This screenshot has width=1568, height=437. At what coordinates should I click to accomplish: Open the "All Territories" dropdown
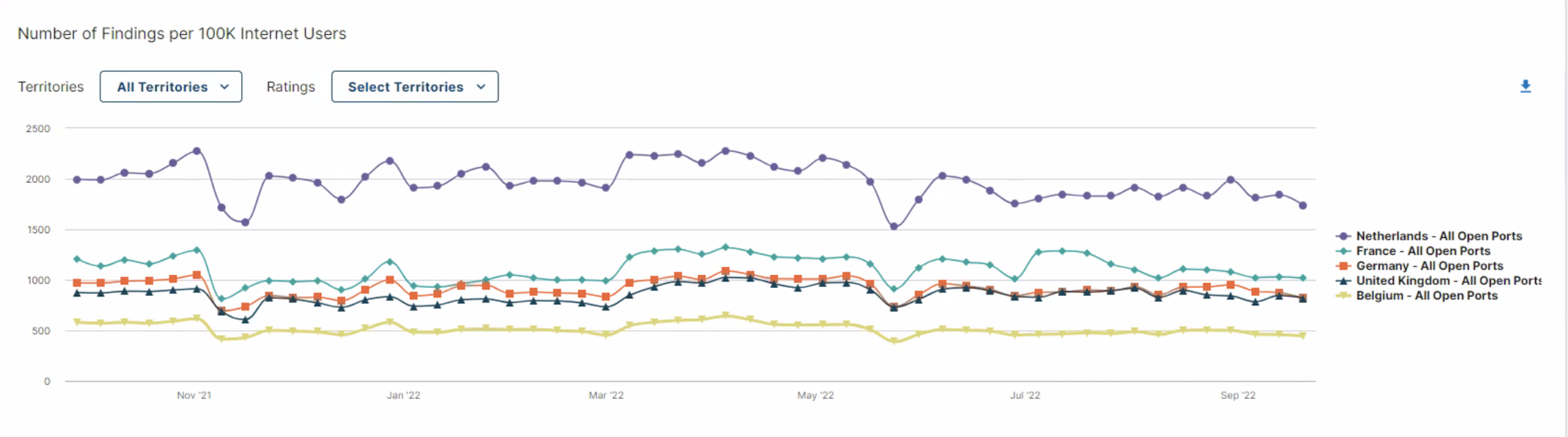[171, 87]
